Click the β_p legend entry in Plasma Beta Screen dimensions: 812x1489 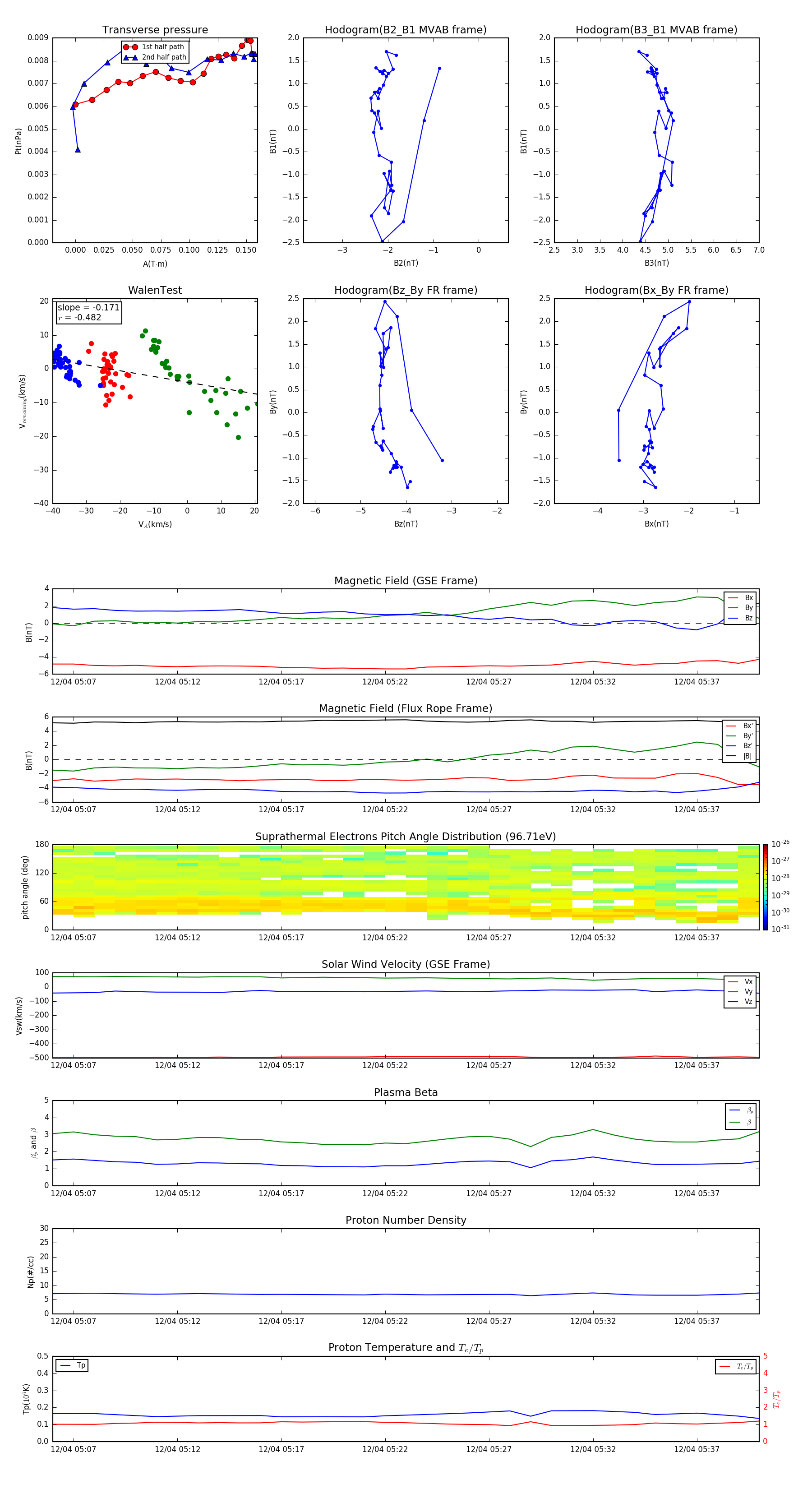741,1110
